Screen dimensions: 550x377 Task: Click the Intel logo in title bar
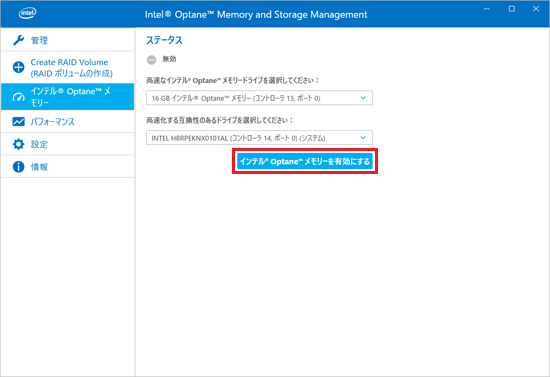coord(27,13)
